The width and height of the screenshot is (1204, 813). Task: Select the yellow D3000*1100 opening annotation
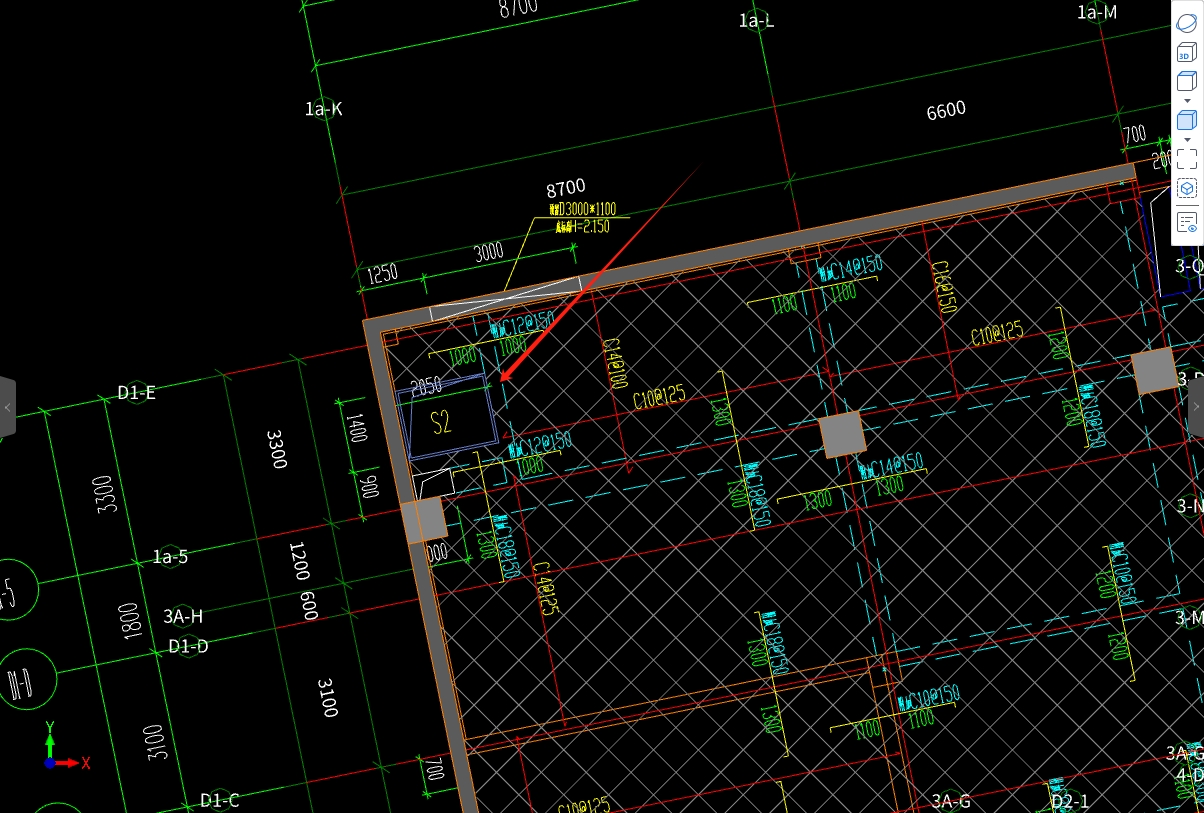tap(583, 209)
